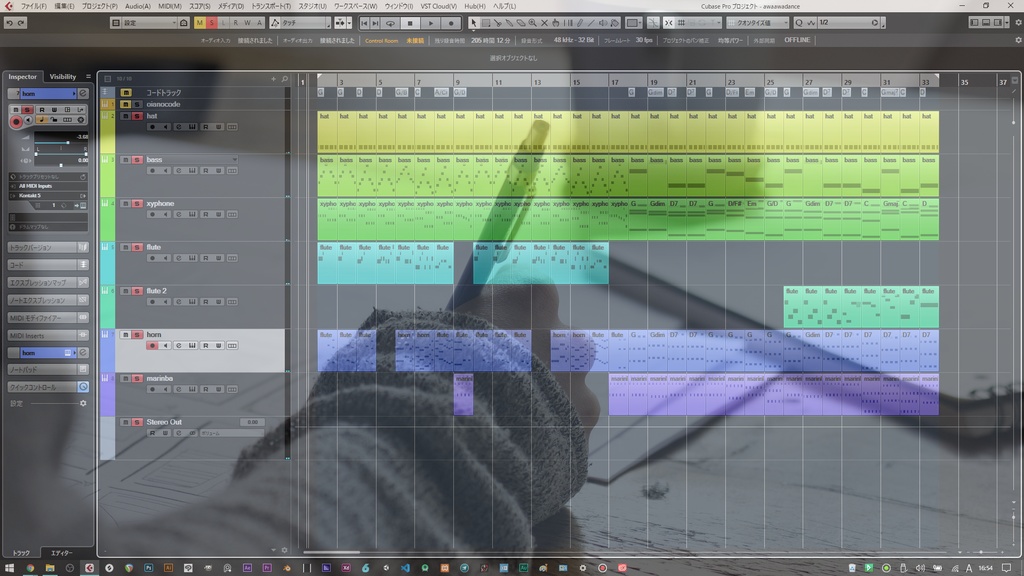
Task: Toggle right zone layout button
Action: coord(997,23)
